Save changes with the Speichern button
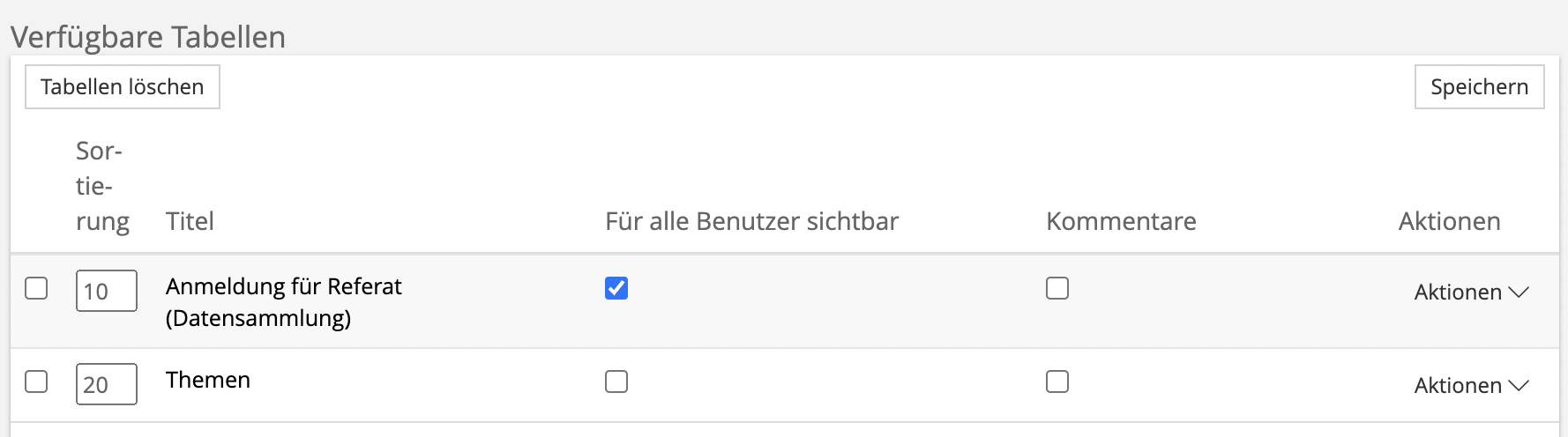The width and height of the screenshot is (1568, 437). [x=1479, y=87]
